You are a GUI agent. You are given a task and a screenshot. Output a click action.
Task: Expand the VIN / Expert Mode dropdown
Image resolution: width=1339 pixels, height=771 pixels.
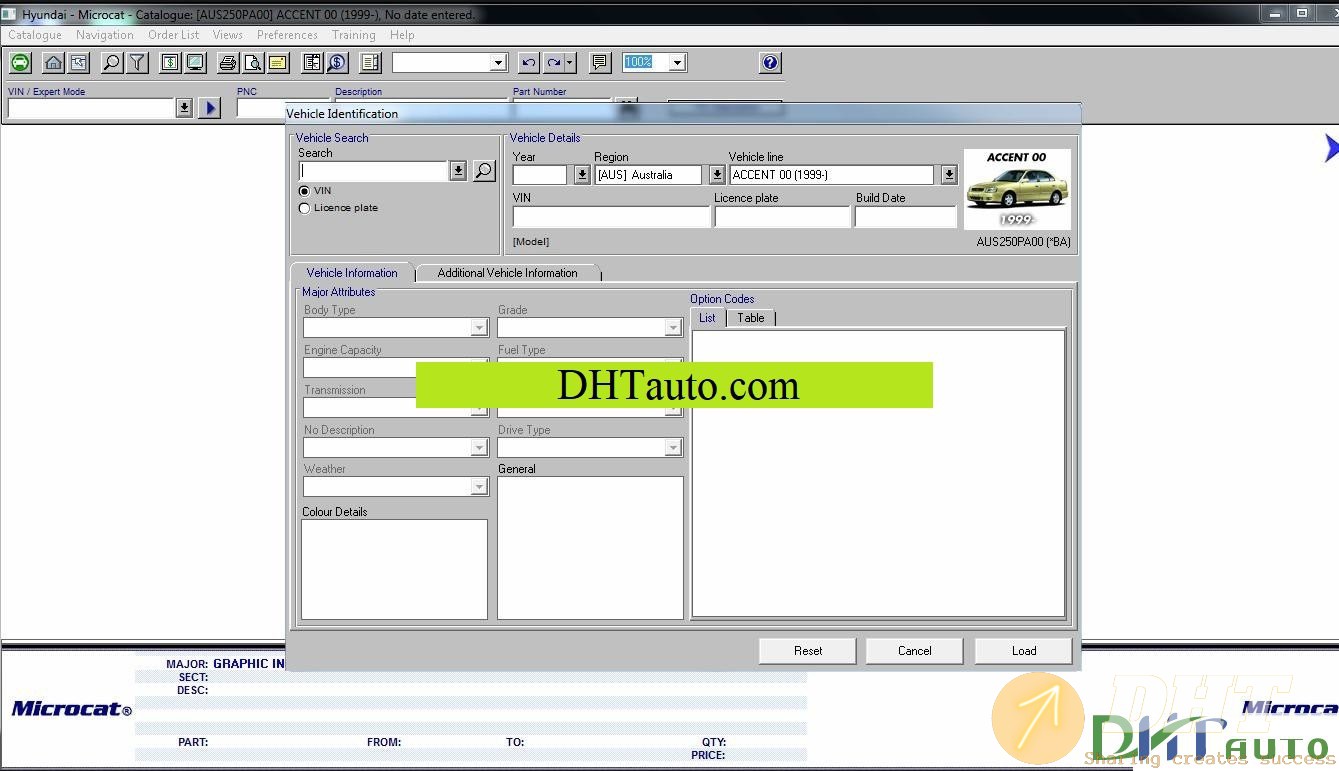(184, 108)
